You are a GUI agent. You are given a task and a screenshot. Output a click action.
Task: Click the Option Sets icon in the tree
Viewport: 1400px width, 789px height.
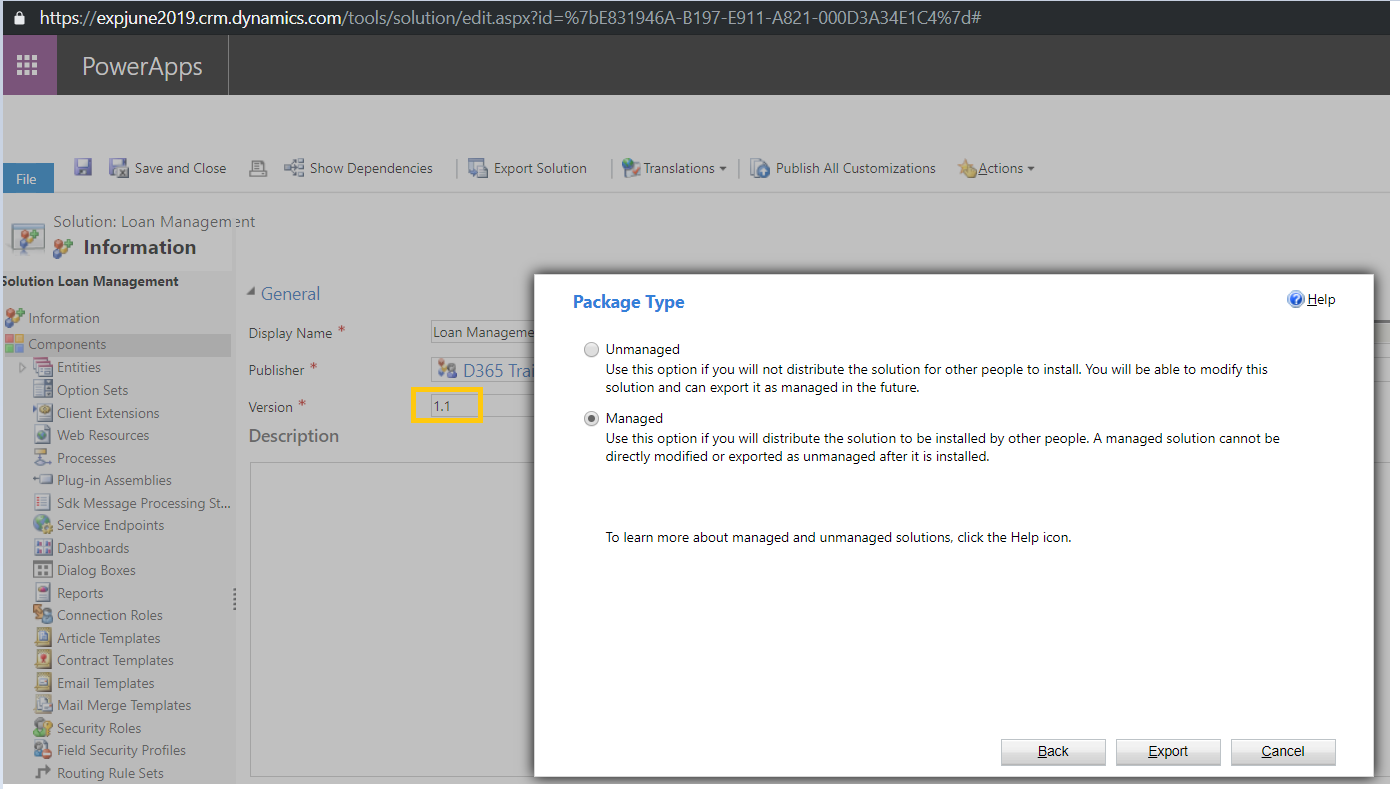(43, 390)
